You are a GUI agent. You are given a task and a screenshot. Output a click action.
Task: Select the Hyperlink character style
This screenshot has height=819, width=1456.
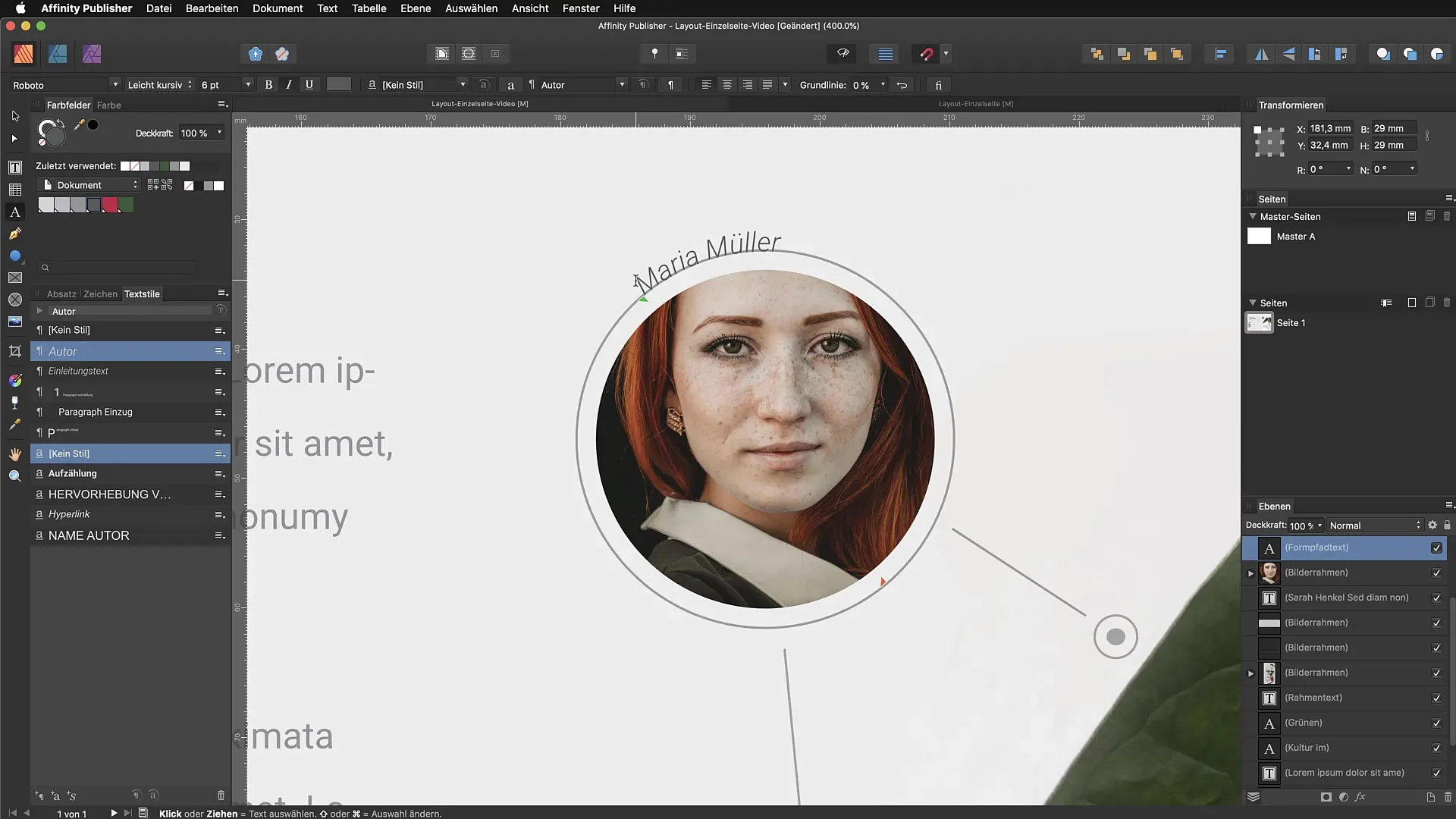click(130, 514)
